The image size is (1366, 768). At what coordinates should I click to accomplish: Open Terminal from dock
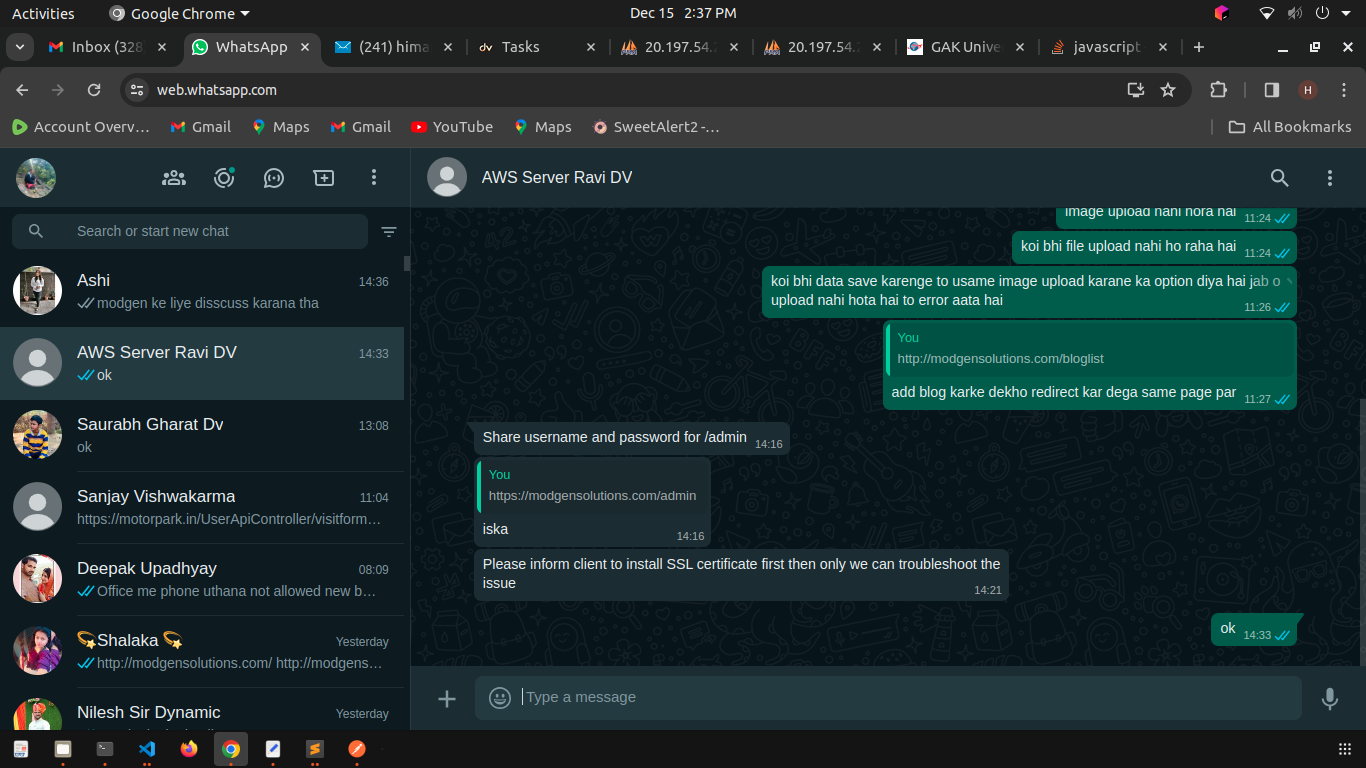click(105, 748)
